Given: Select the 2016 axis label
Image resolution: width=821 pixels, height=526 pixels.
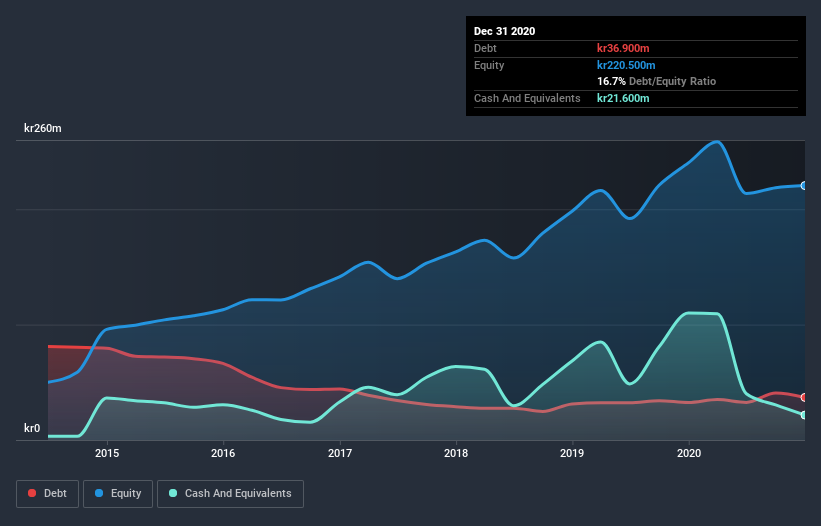Looking at the screenshot, I should 223,453.
